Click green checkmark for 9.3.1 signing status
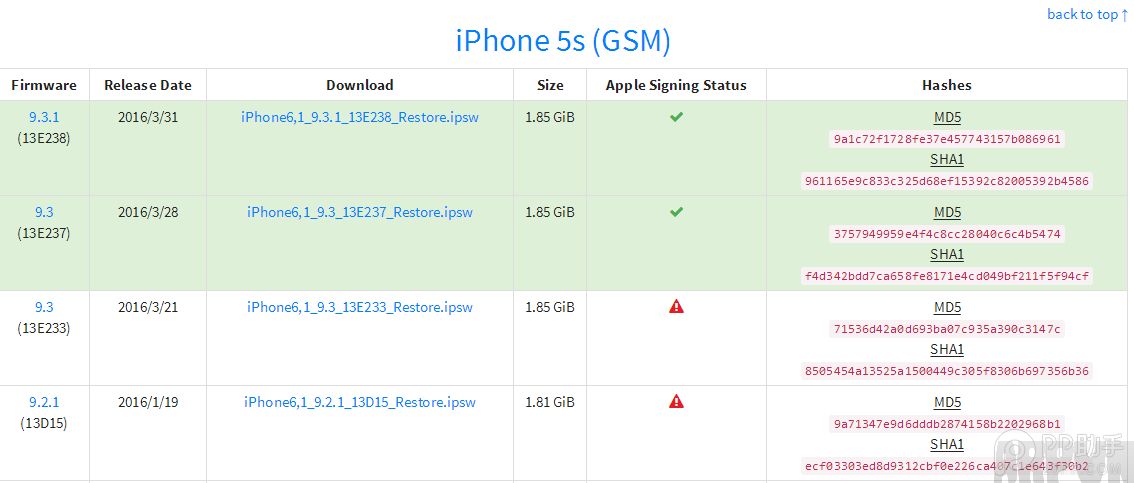1134x483 pixels. tap(676, 117)
